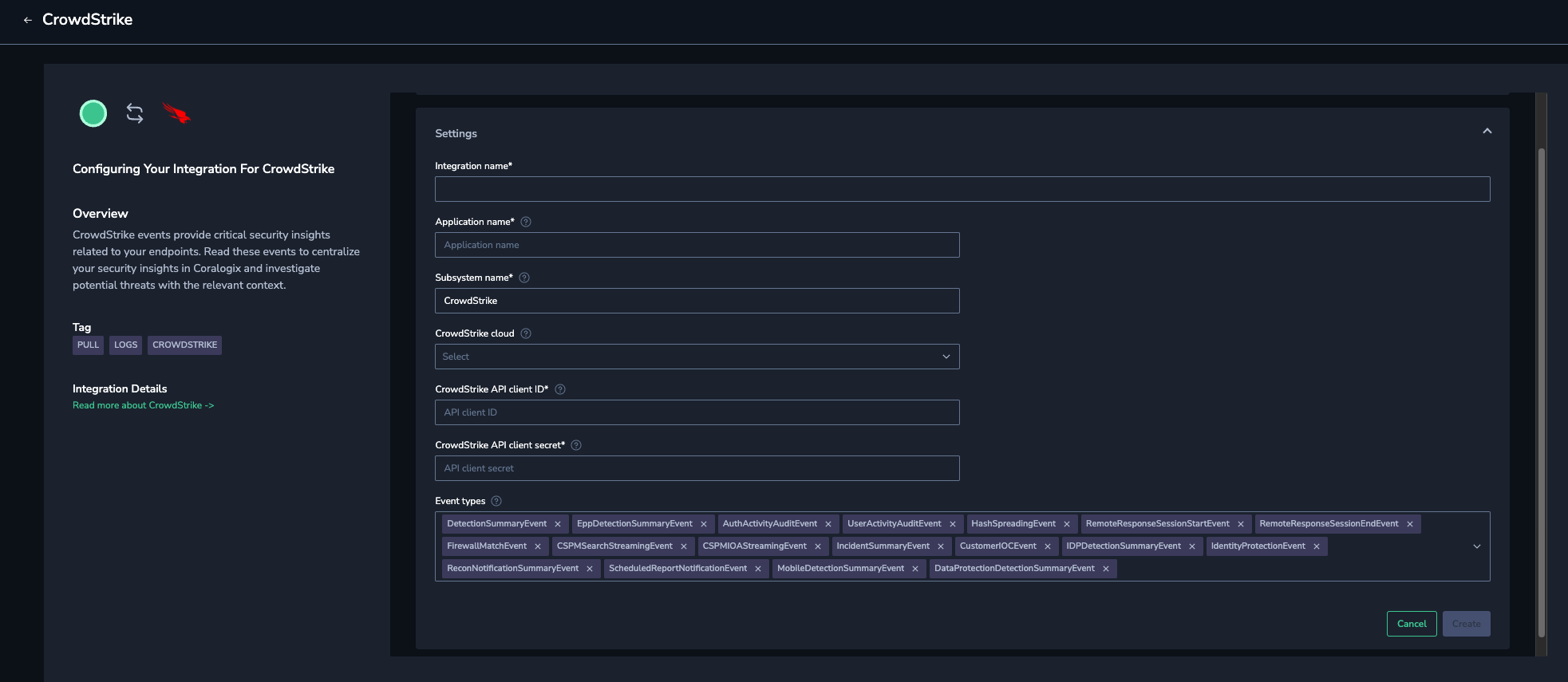The height and width of the screenshot is (682, 1568).
Task: Open Read more about CrowdStrike link
Action: coord(144,405)
